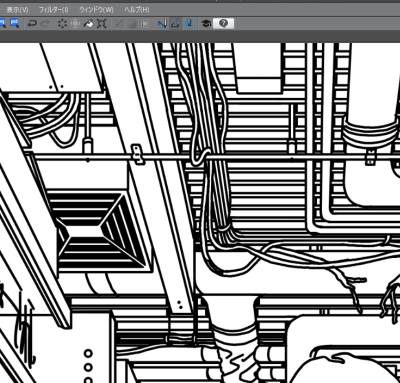
Task: Click the greyed Invert Selection icon
Action: [x=132, y=24]
